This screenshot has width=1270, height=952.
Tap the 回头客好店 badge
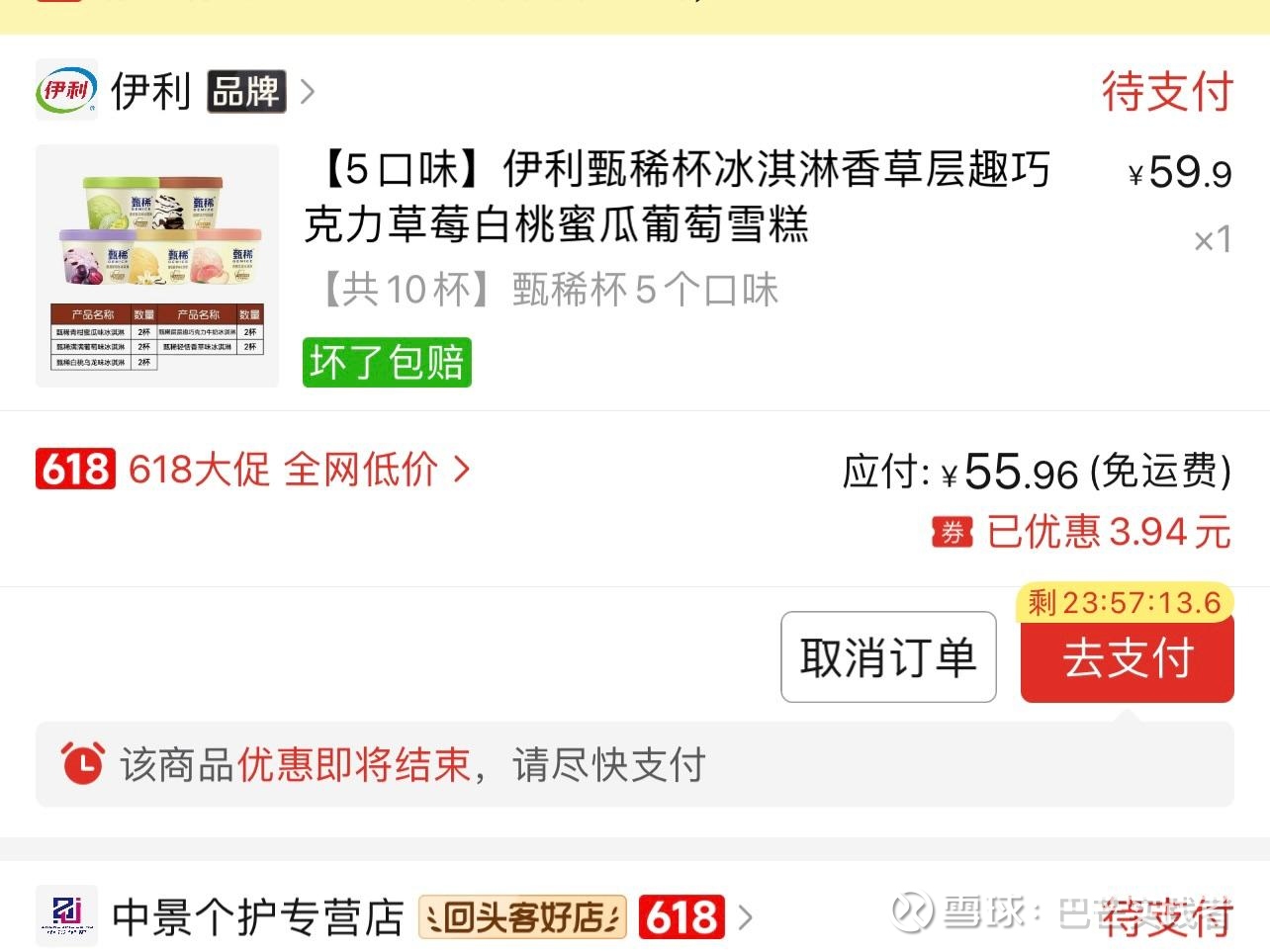(522, 917)
